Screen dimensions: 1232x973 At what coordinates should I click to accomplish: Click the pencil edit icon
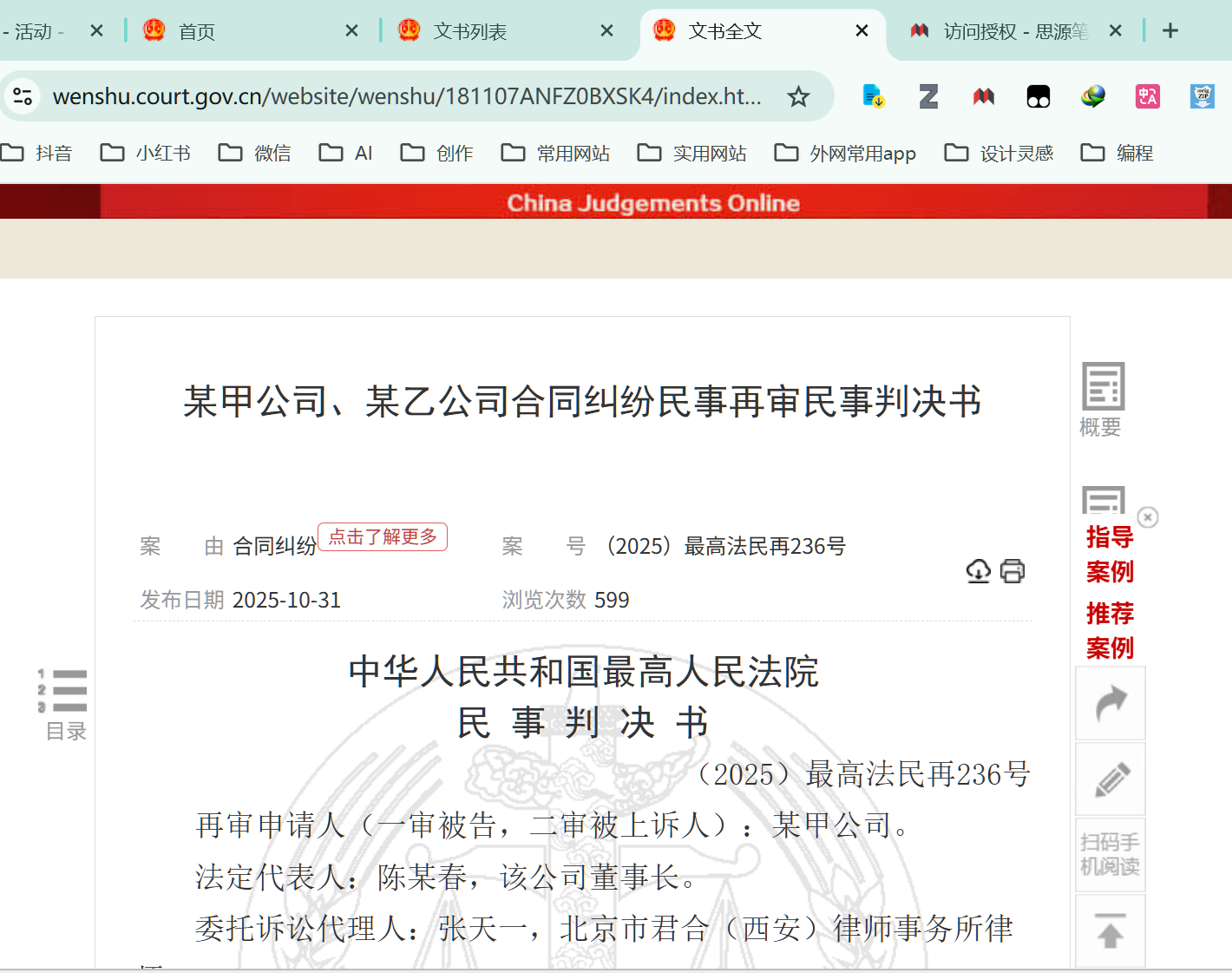click(x=1111, y=779)
